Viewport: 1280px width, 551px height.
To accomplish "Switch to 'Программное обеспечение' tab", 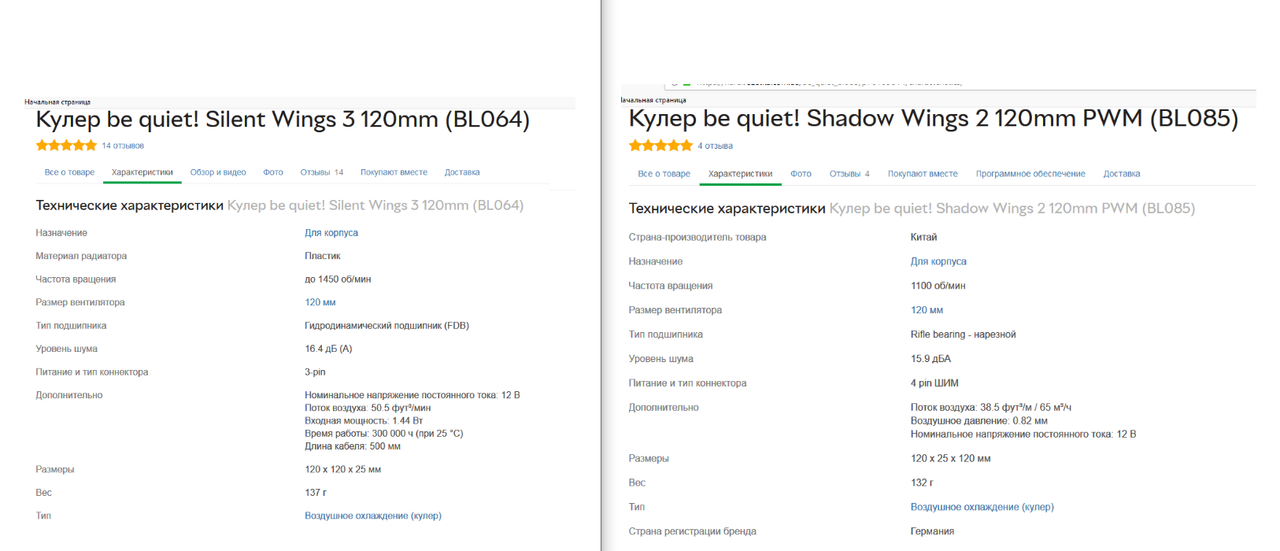I will click(x=1030, y=173).
